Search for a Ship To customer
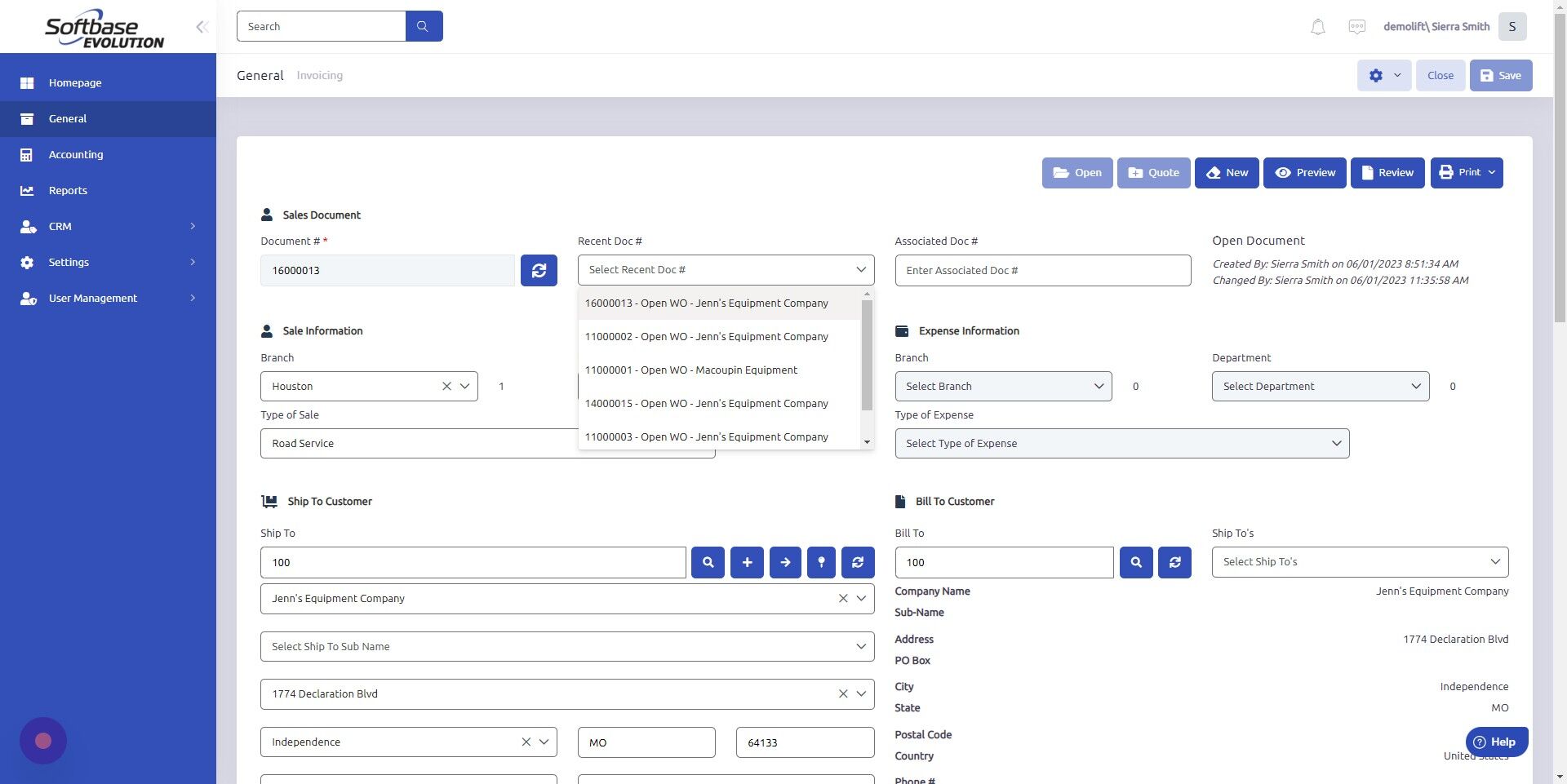The height and width of the screenshot is (784, 1567). coord(708,562)
